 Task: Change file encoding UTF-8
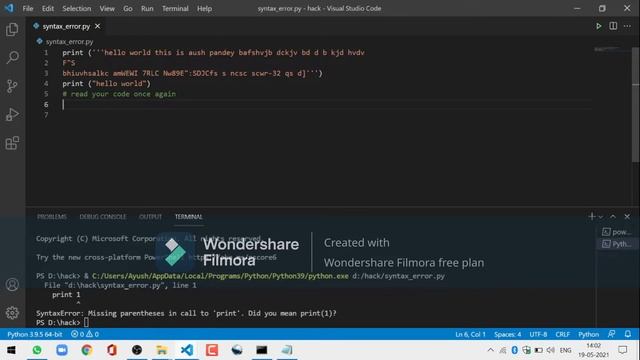click(538, 334)
